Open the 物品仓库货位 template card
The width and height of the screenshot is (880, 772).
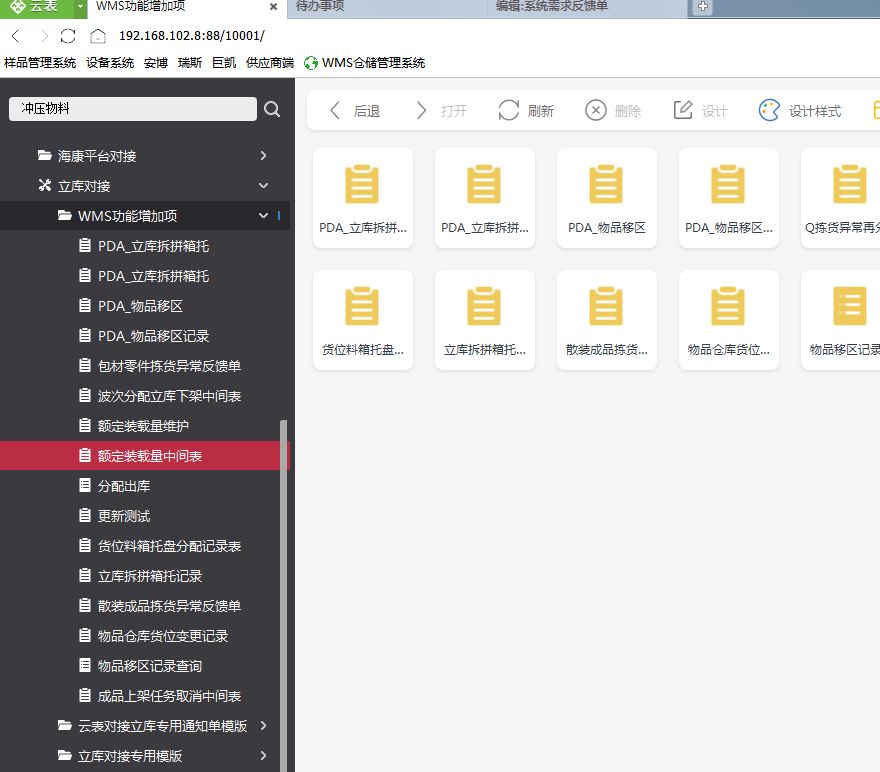pyautogui.click(x=729, y=320)
